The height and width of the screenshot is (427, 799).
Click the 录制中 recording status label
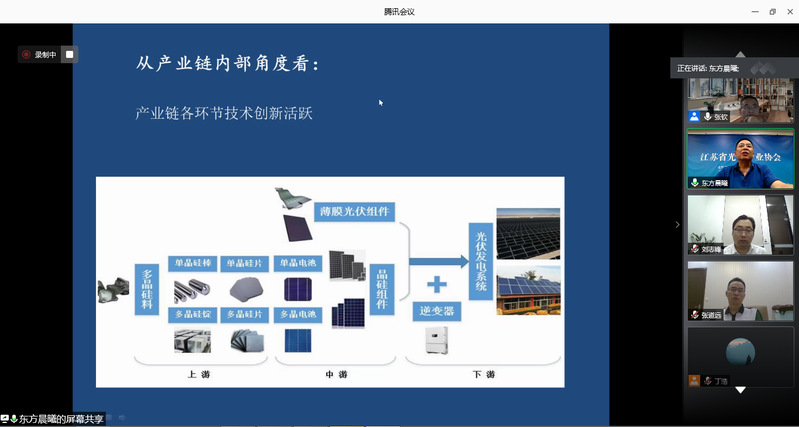(46, 55)
